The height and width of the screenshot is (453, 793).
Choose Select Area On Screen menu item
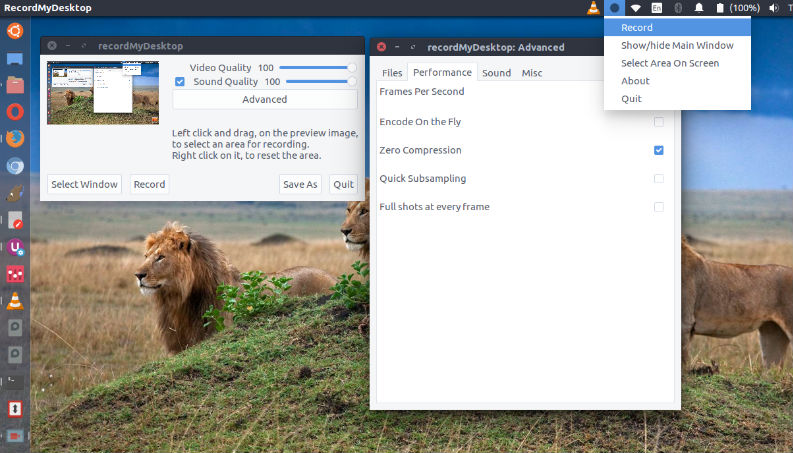677,63
